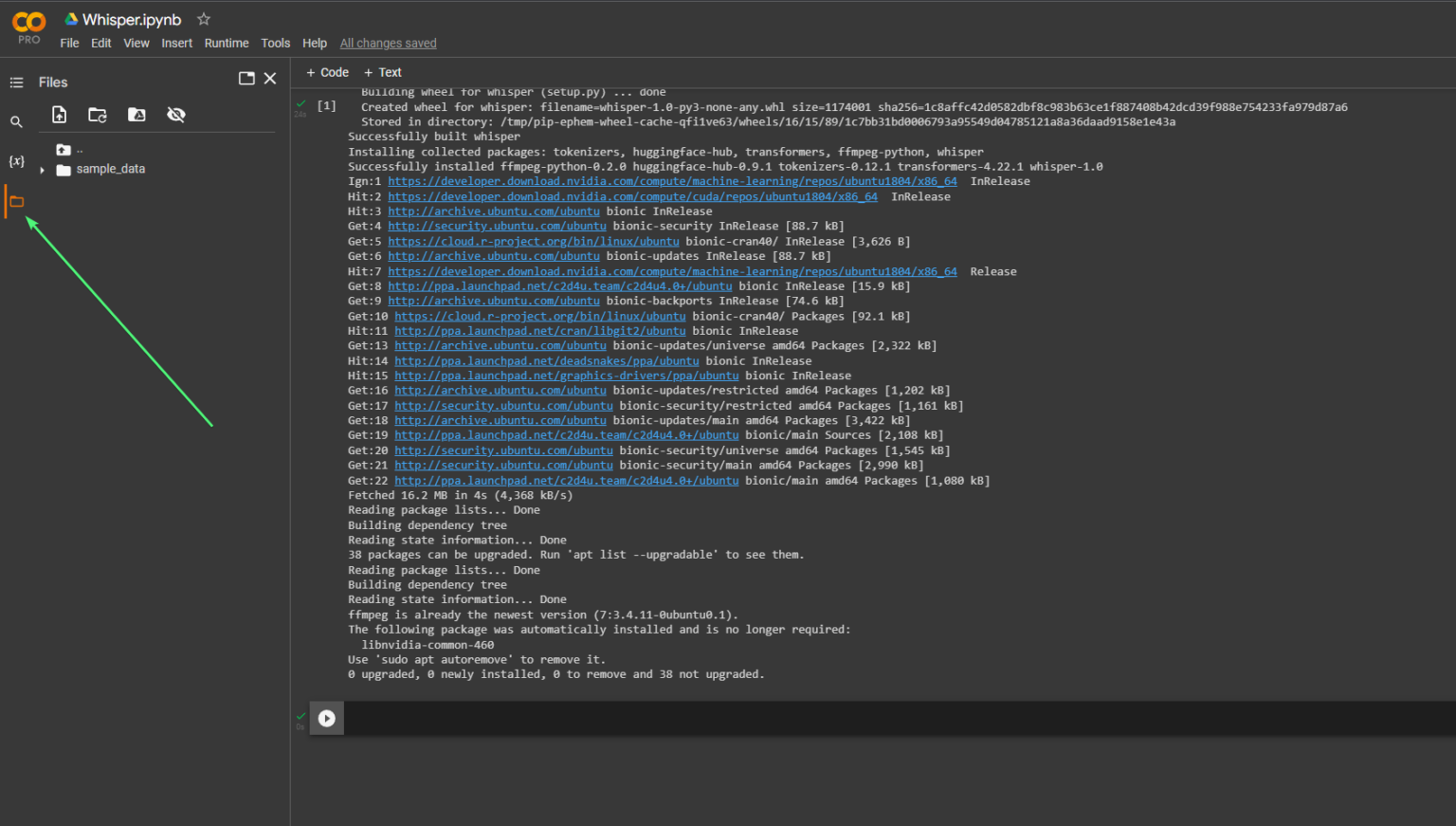Image resolution: width=1456 pixels, height=826 pixels.
Task: Select the sample_data folder
Action: [110, 169]
